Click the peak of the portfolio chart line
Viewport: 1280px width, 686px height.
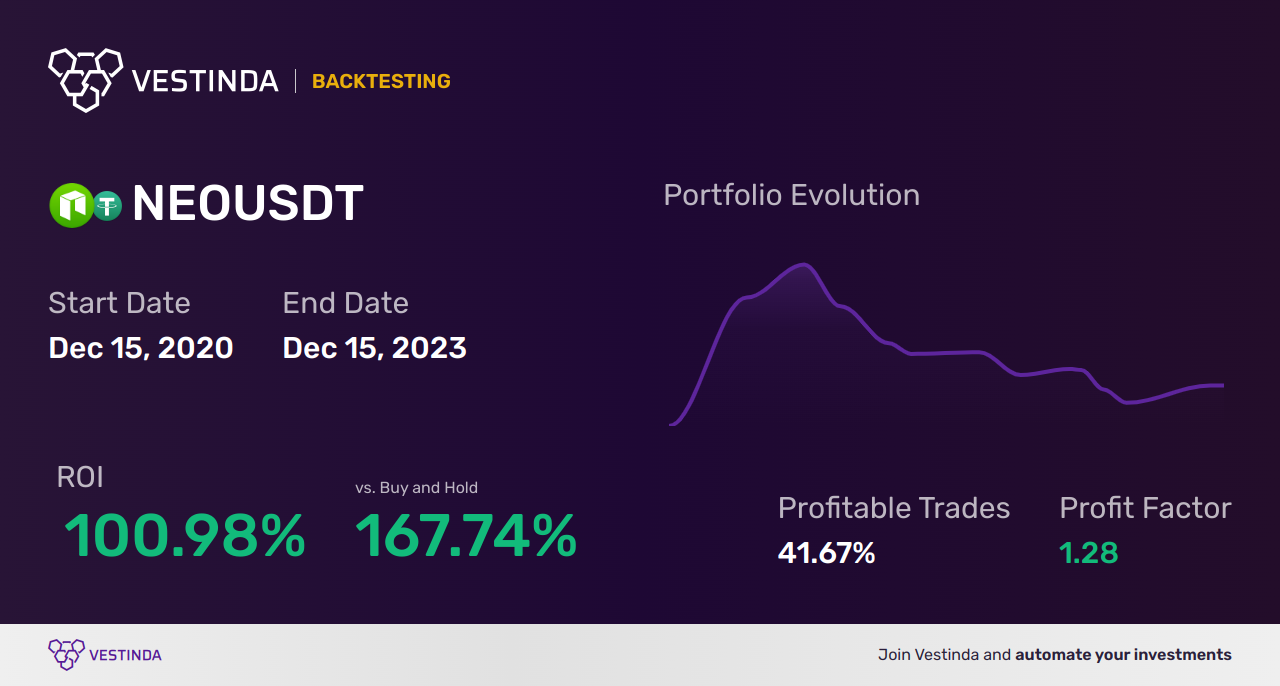pyautogui.click(x=802, y=265)
